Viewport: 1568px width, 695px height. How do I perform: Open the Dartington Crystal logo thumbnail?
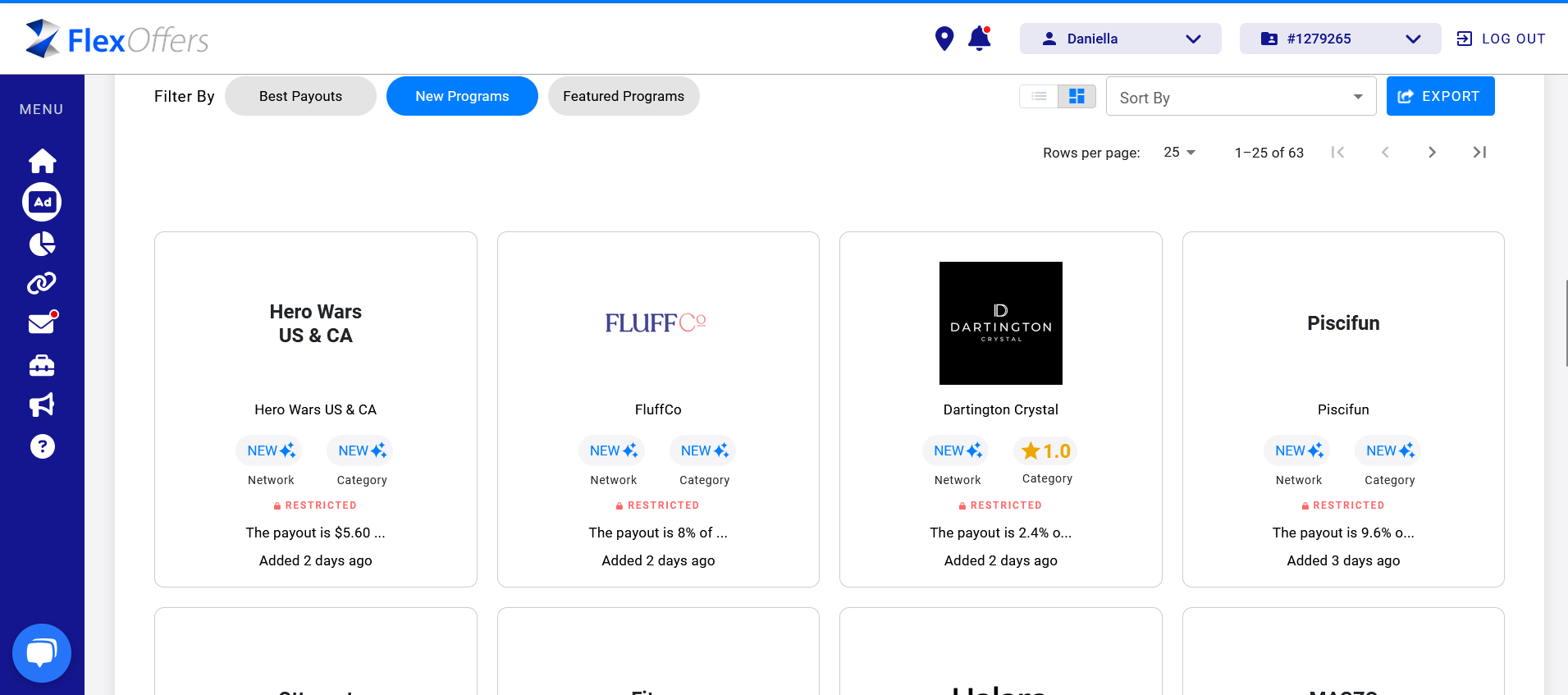[x=1000, y=323]
